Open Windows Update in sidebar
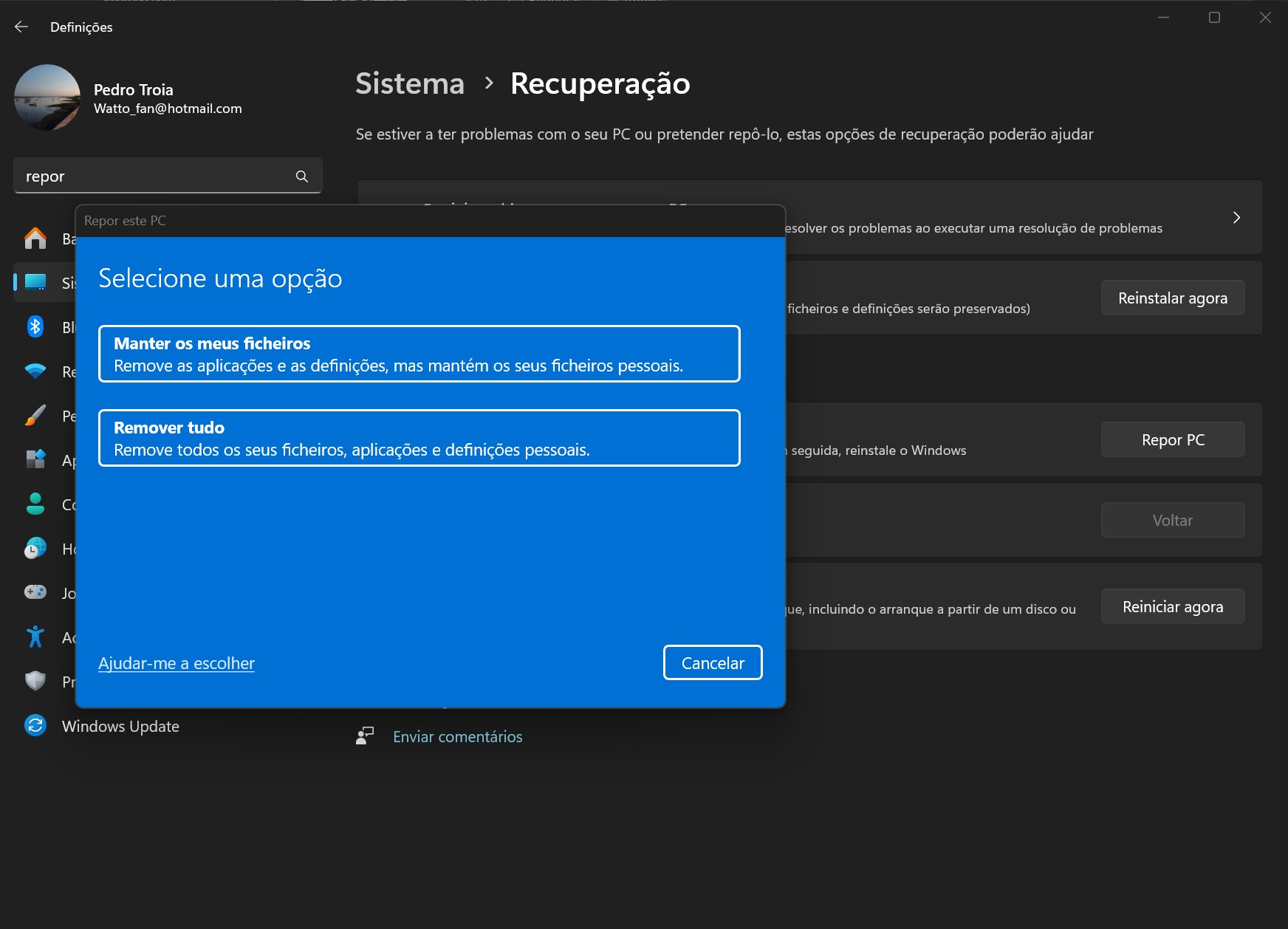Viewport: 1288px width, 929px height. tap(120, 726)
